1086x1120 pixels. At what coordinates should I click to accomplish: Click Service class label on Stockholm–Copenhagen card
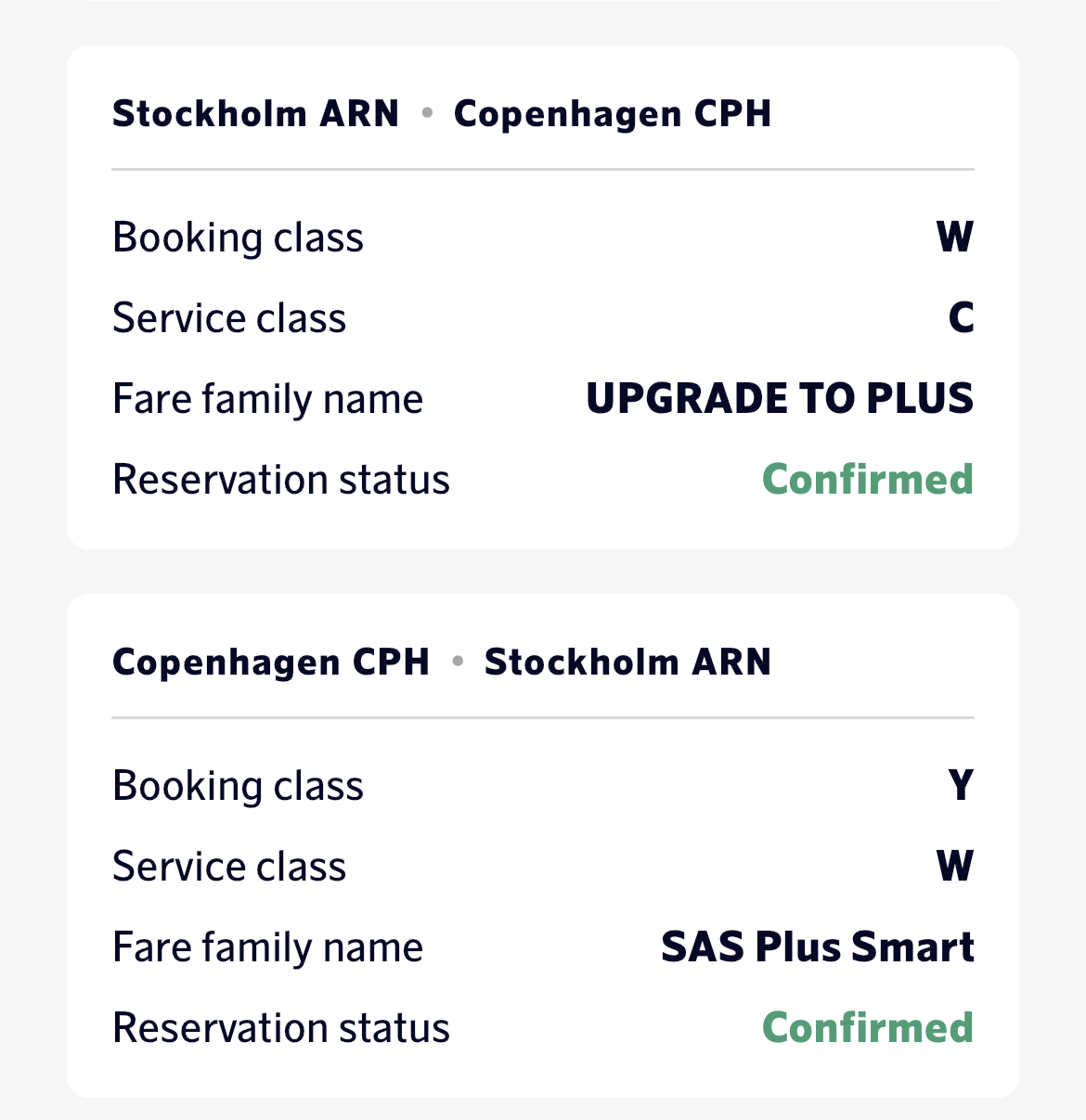pyautogui.click(x=229, y=318)
